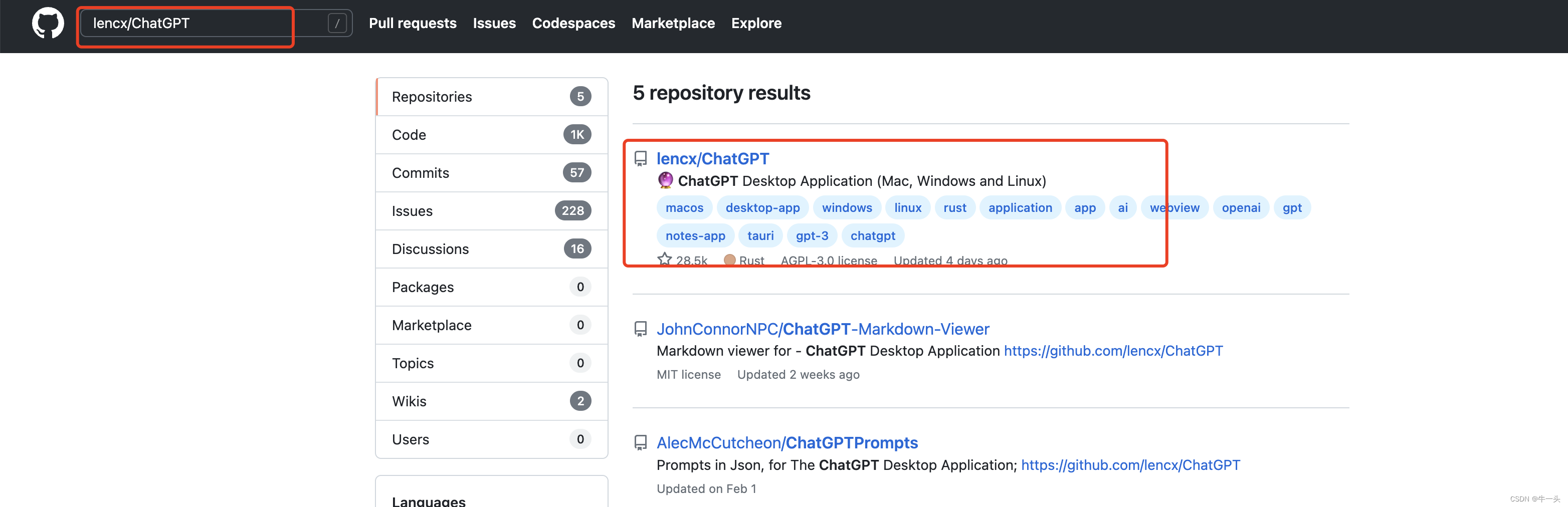1568x507 pixels.
Task: Show Wikis search results
Action: coord(492,401)
